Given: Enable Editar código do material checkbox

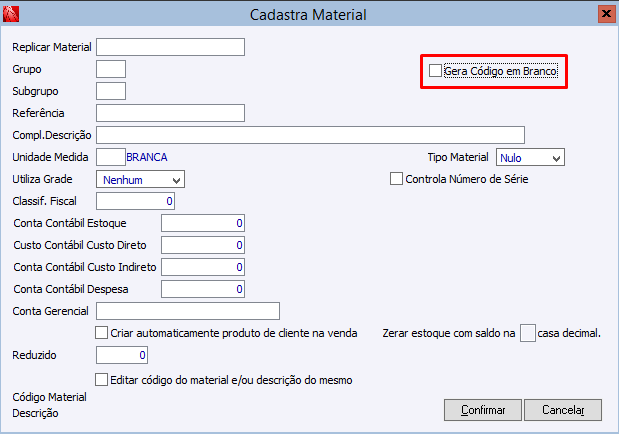Looking at the screenshot, I should pyautogui.click(x=101, y=380).
